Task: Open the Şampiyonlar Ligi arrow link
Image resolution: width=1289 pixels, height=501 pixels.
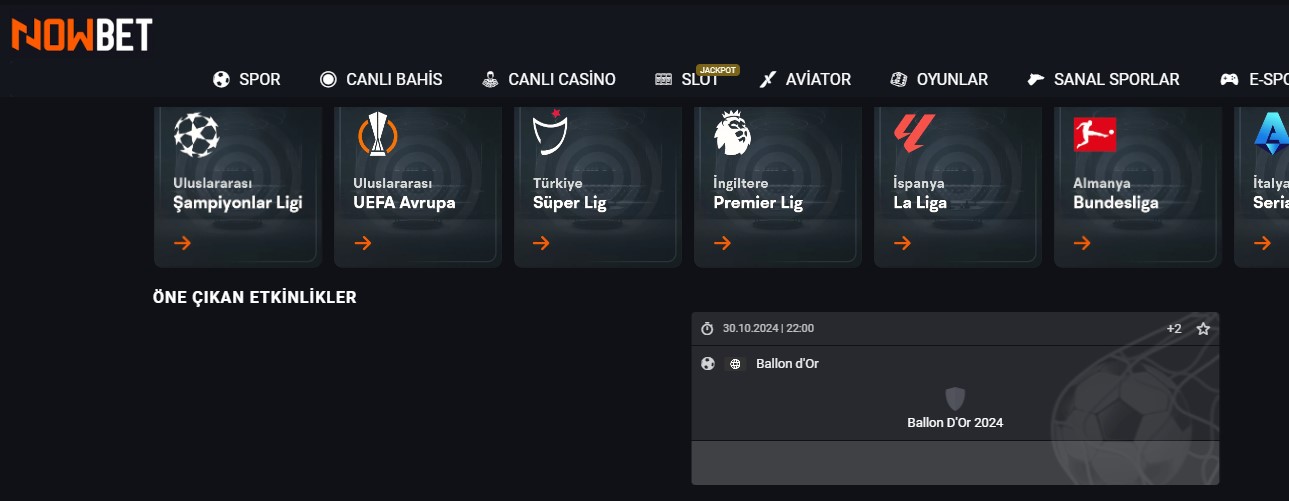Action: tap(182, 243)
